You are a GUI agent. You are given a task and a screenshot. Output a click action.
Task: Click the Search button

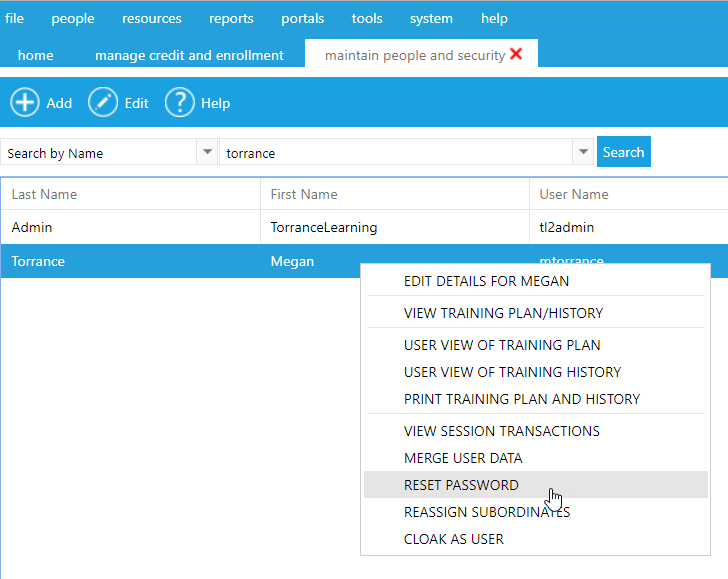coord(623,152)
